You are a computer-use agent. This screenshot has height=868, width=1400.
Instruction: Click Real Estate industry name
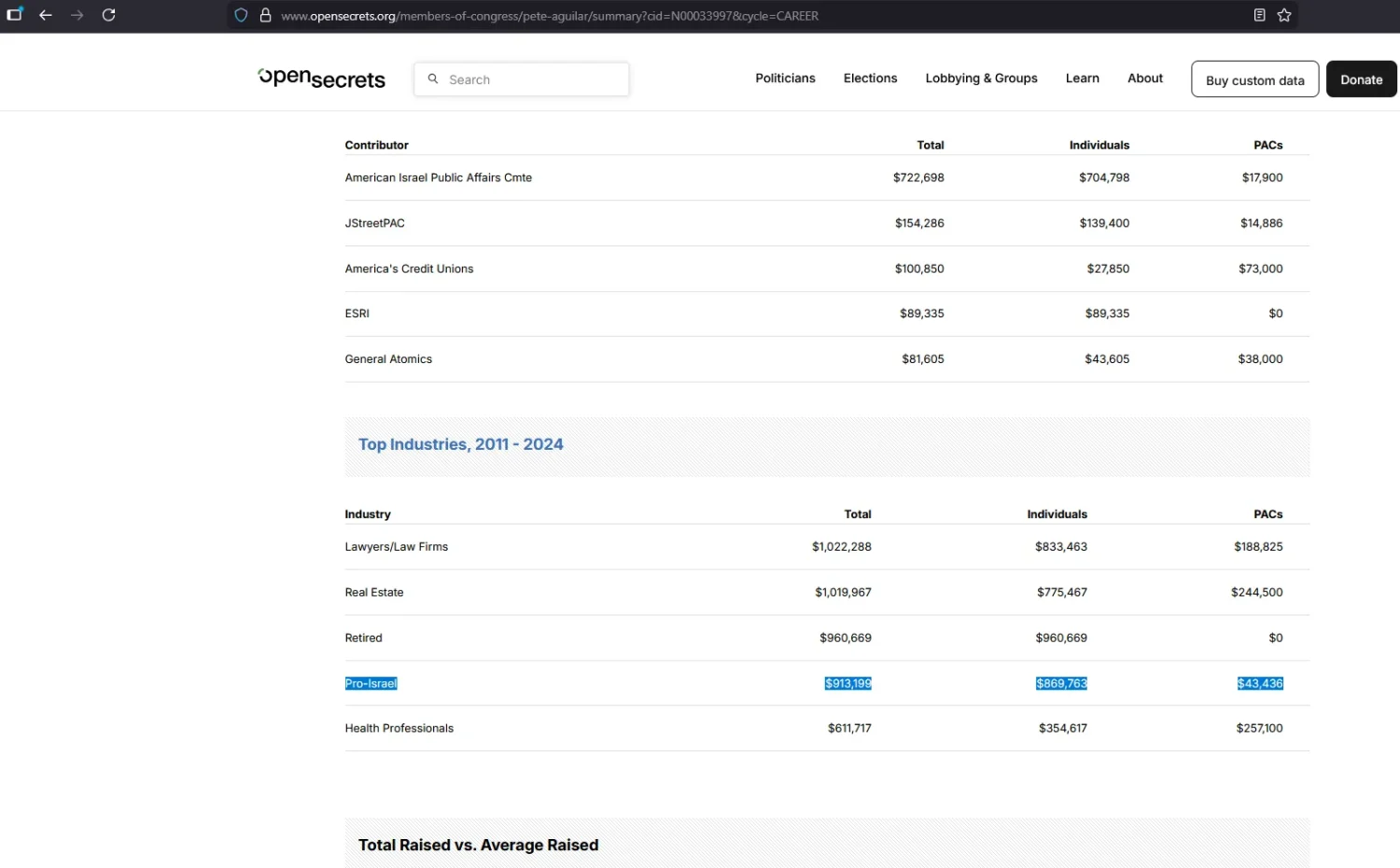click(x=374, y=593)
